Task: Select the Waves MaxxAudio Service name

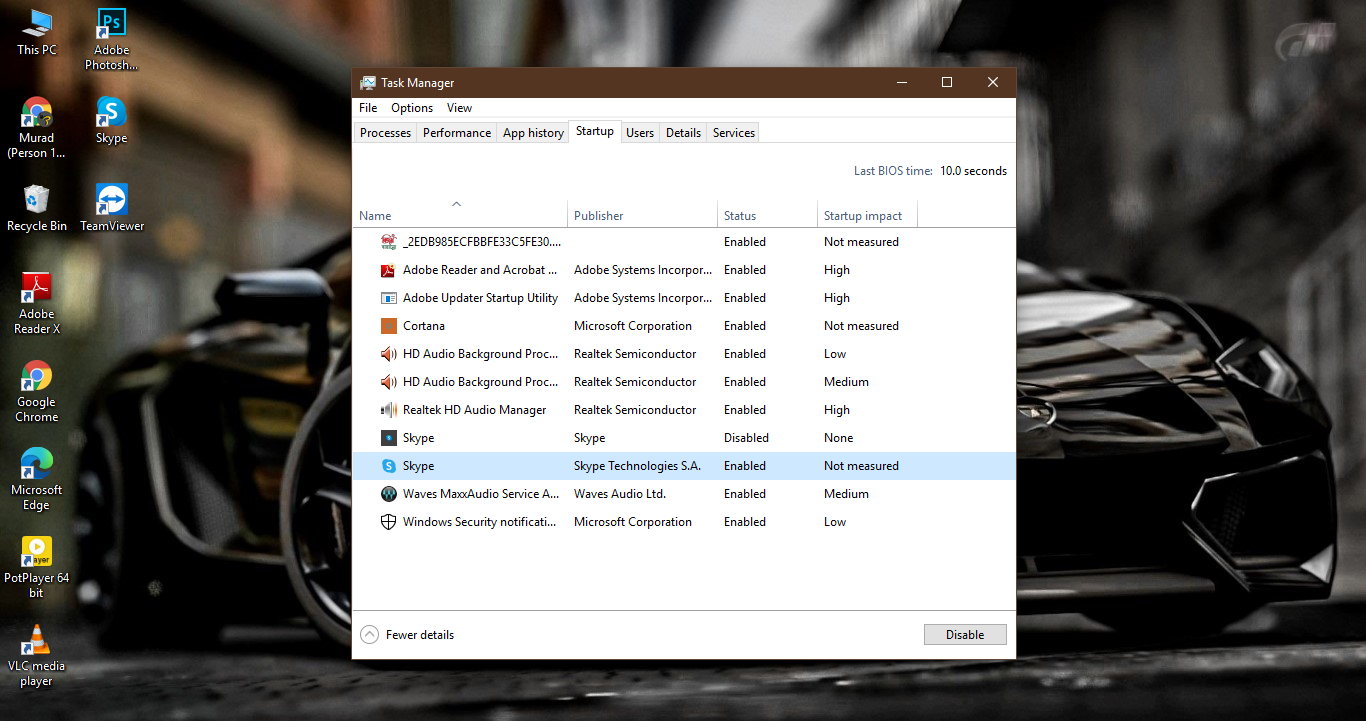Action: tap(481, 494)
